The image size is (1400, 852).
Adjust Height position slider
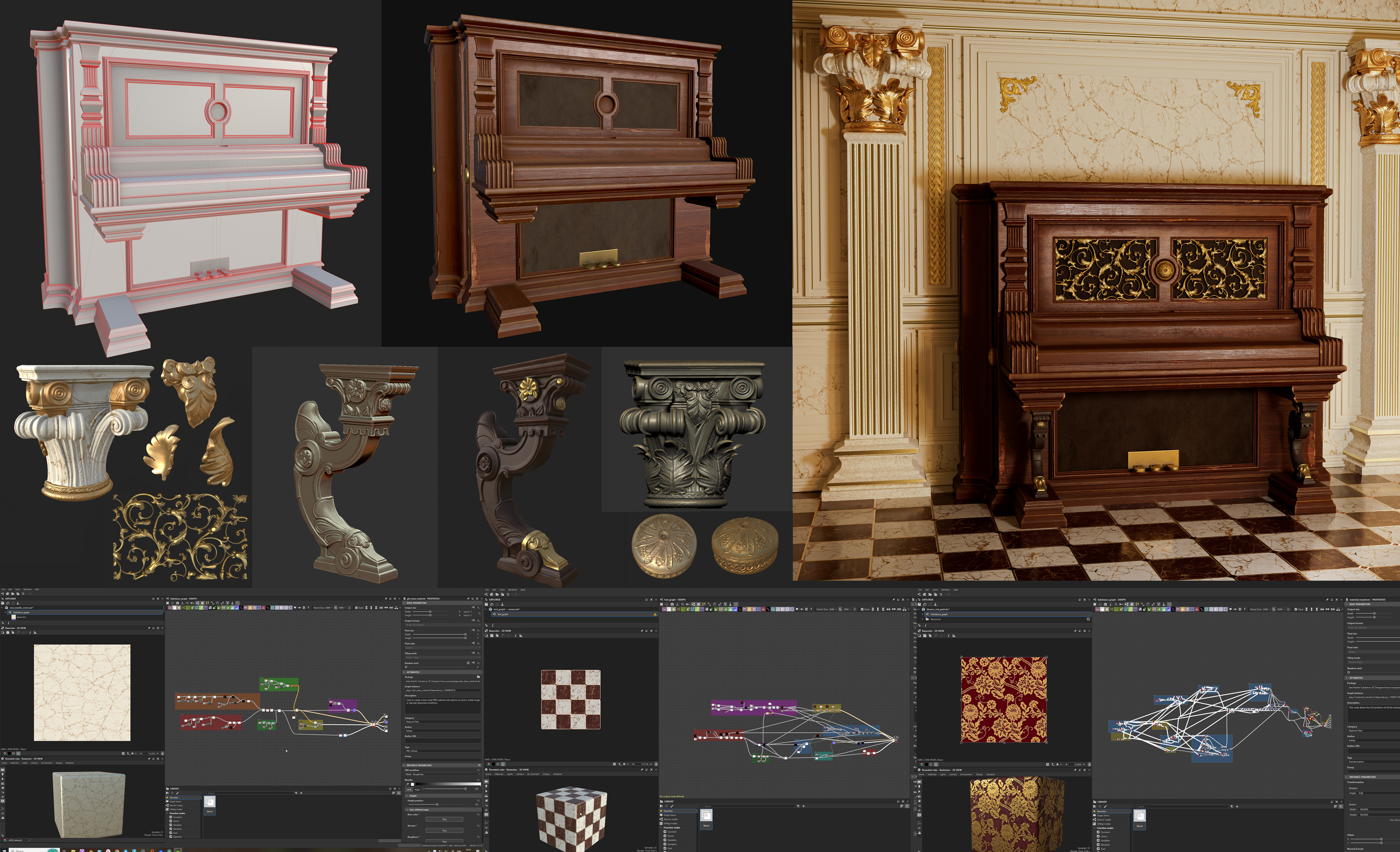[x=438, y=805]
